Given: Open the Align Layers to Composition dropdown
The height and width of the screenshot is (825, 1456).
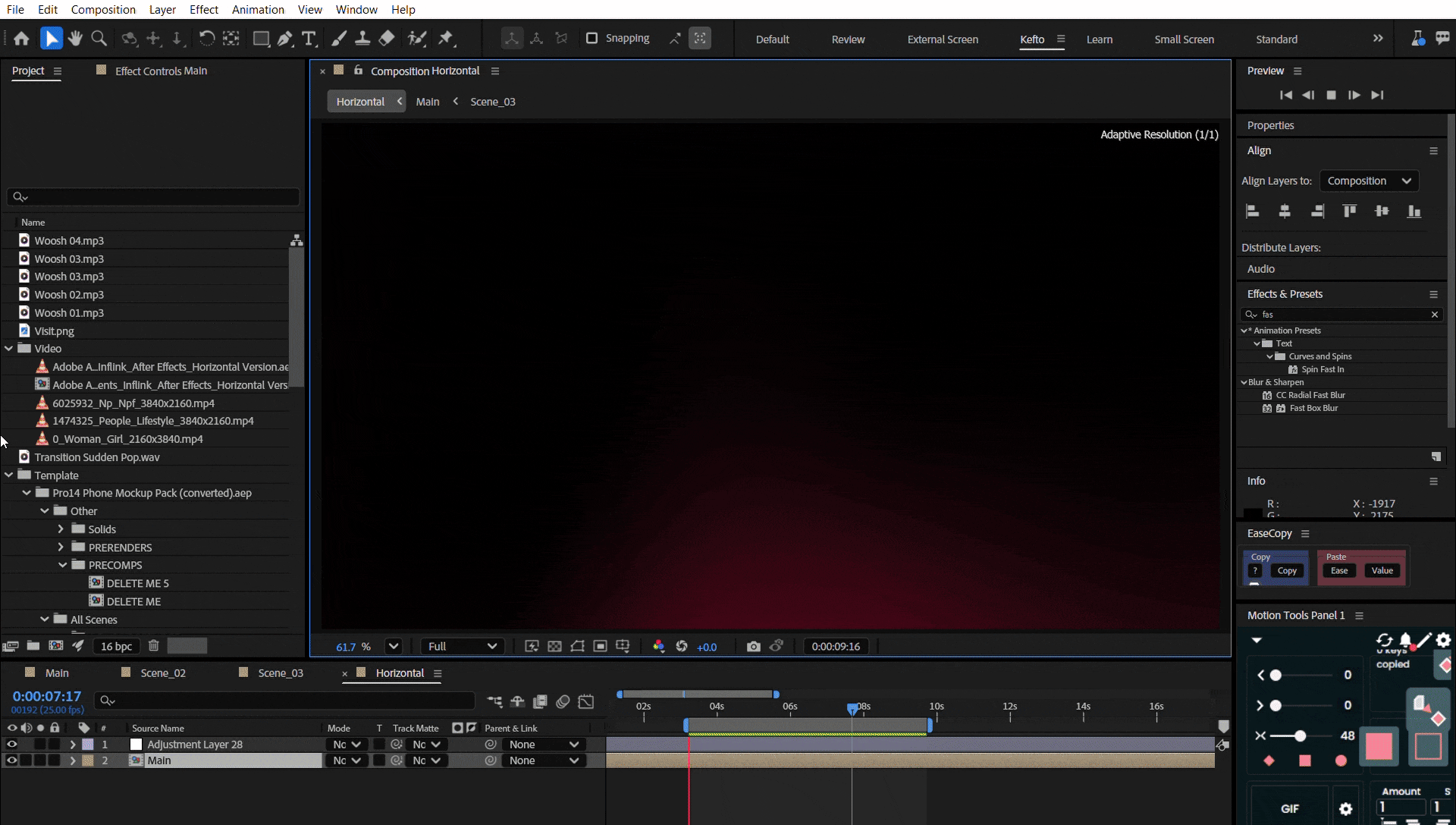Looking at the screenshot, I should click(1369, 181).
